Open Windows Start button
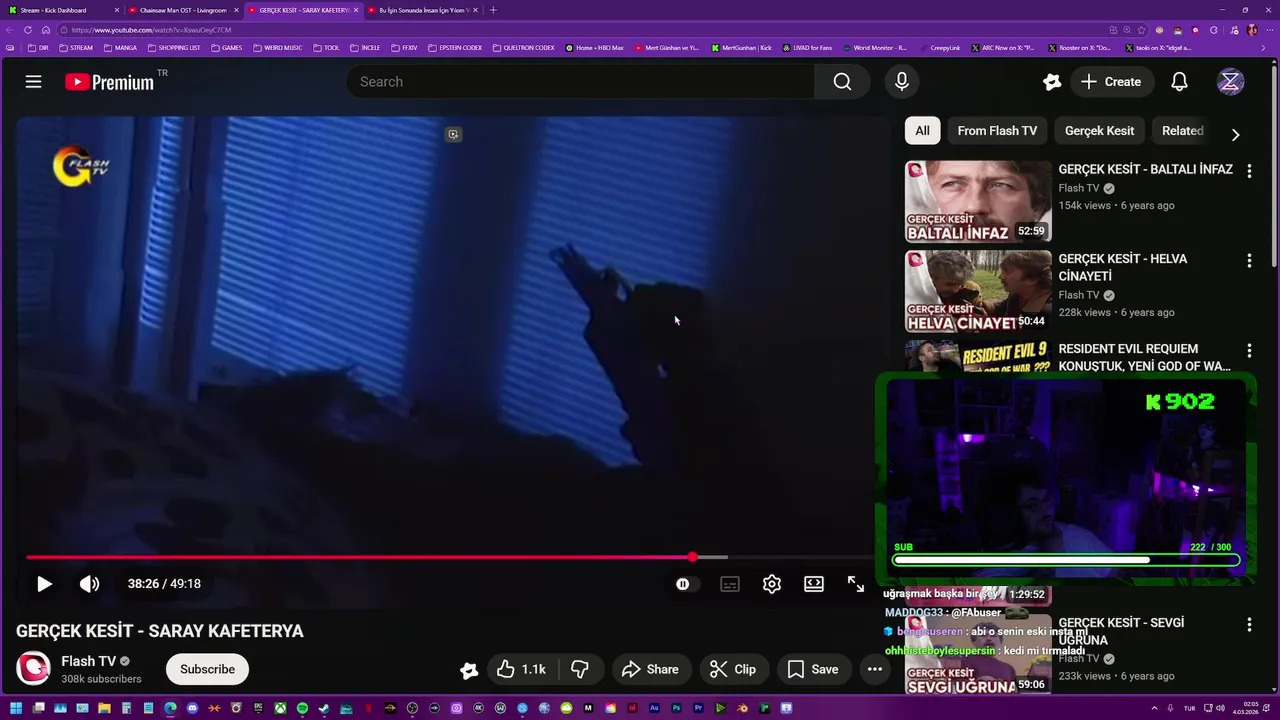 point(15,708)
